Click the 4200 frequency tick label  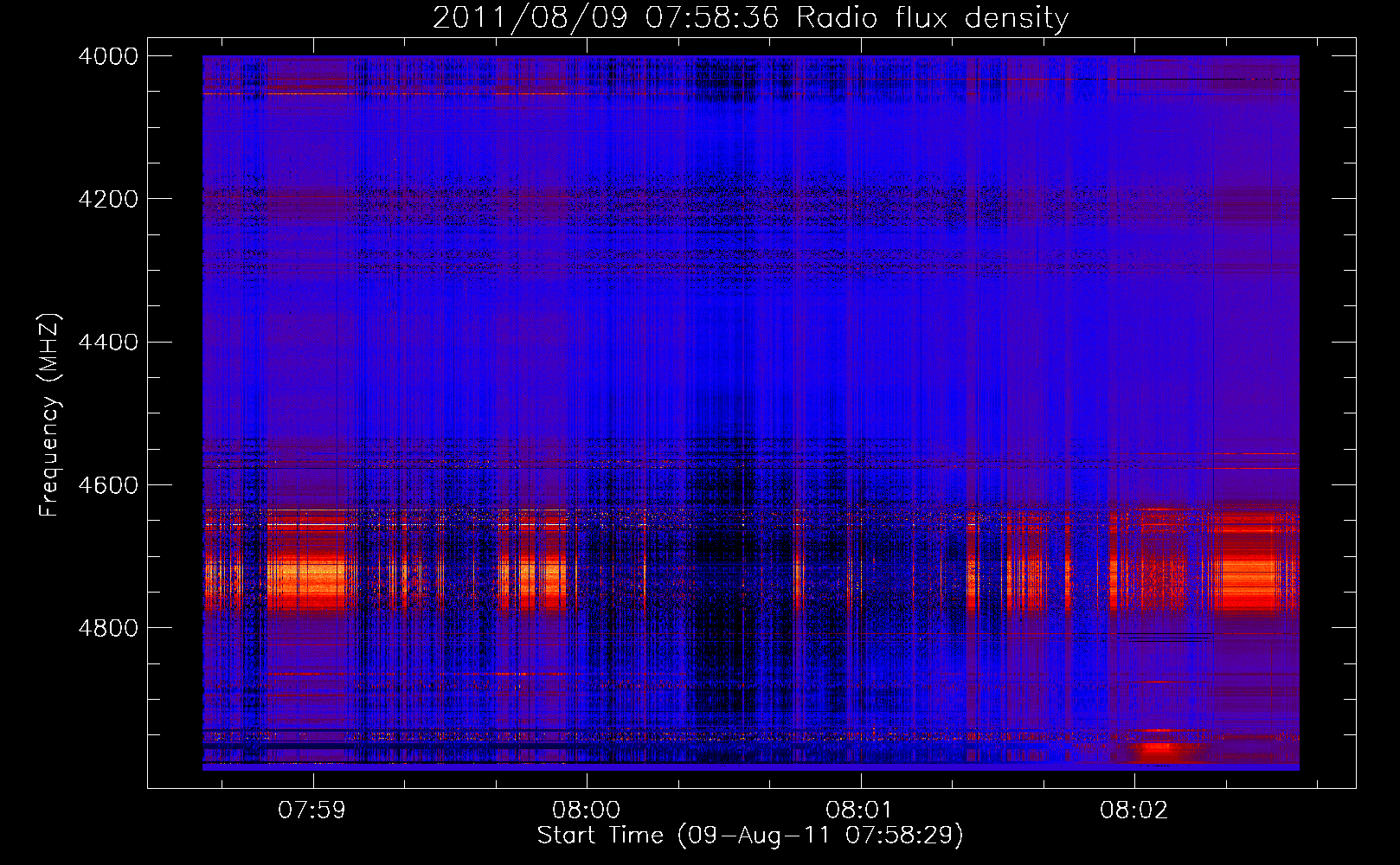click(x=108, y=199)
